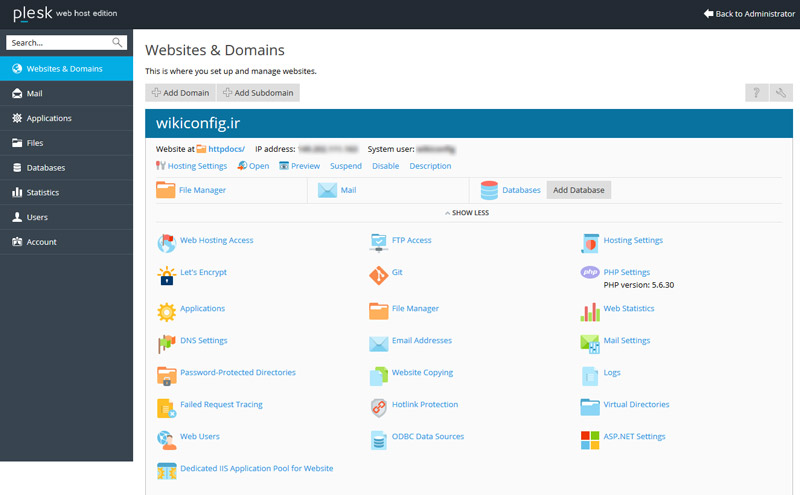Click the Databases link beside Add Database

(x=521, y=190)
